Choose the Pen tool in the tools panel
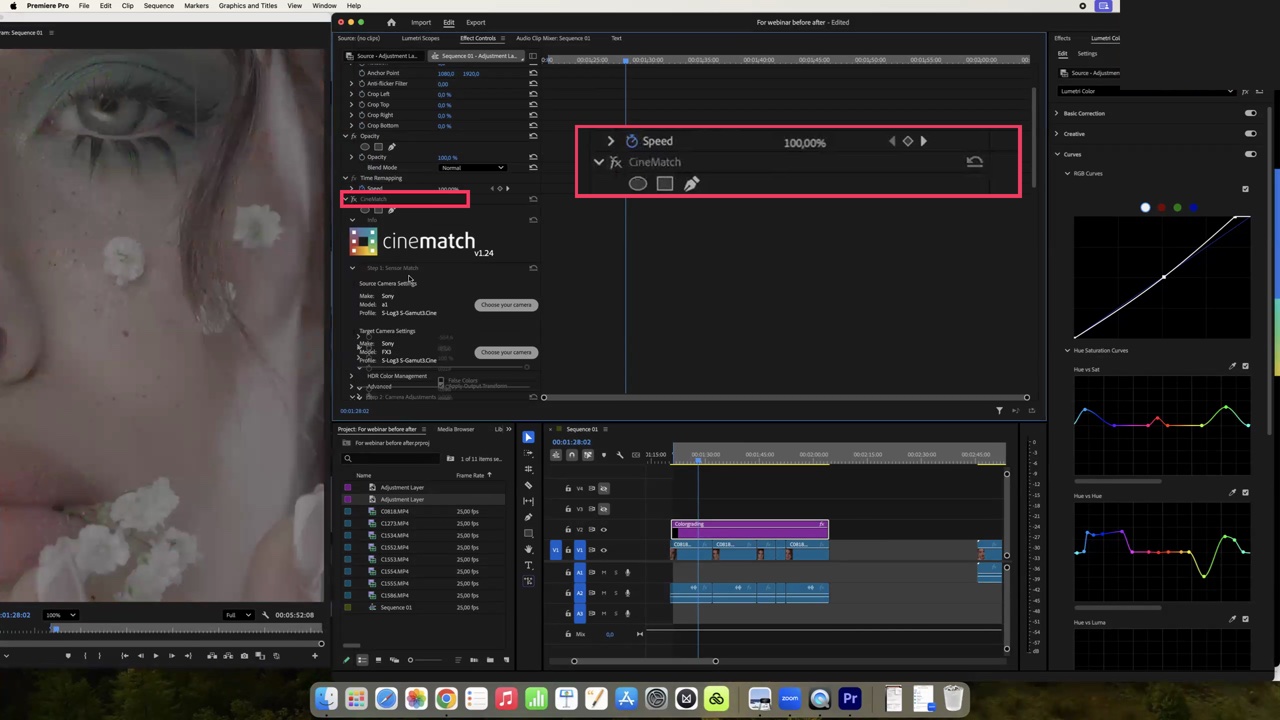The width and height of the screenshot is (1280, 720). click(x=528, y=517)
